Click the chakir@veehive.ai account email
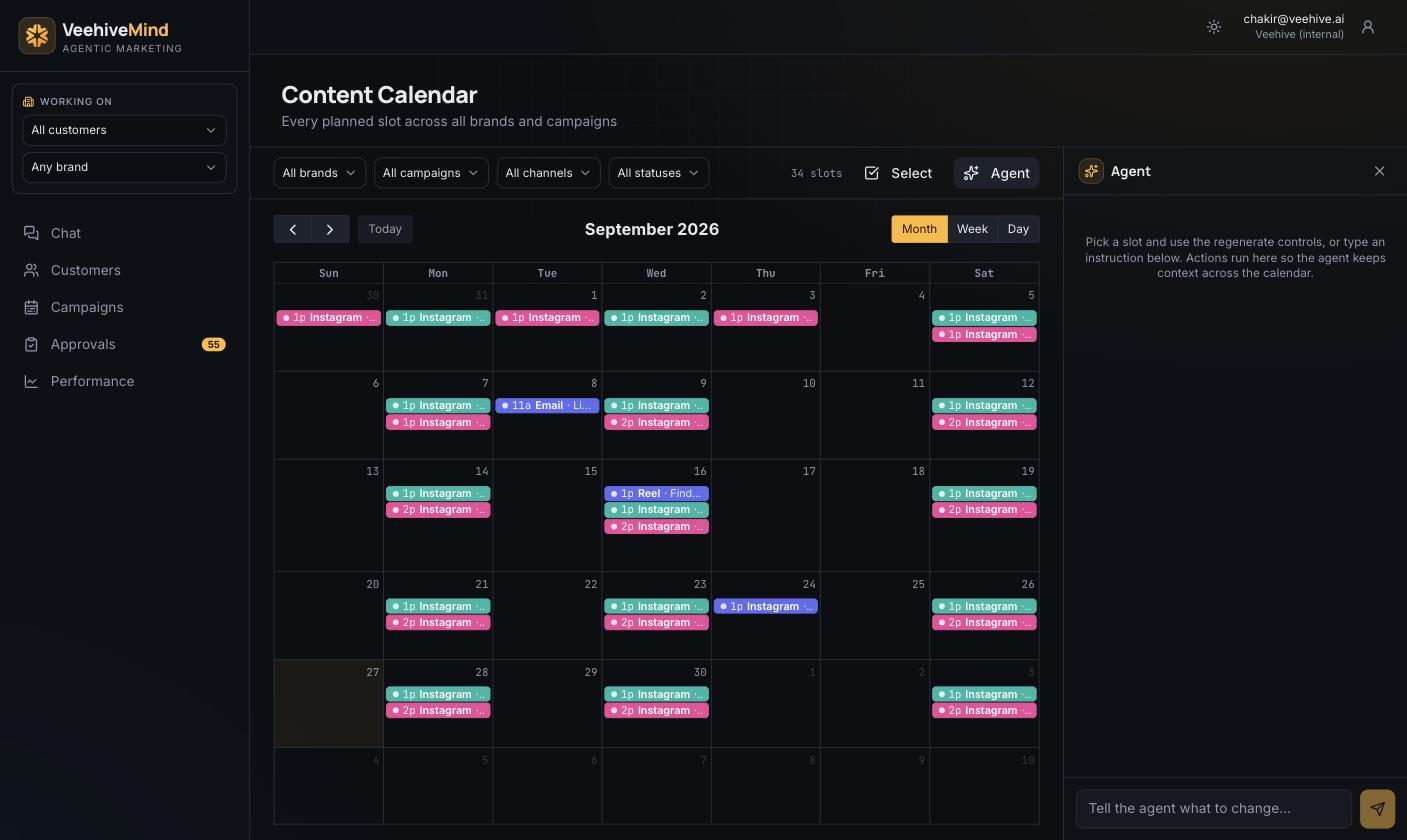Viewport: 1407px width, 840px height. point(1293,19)
